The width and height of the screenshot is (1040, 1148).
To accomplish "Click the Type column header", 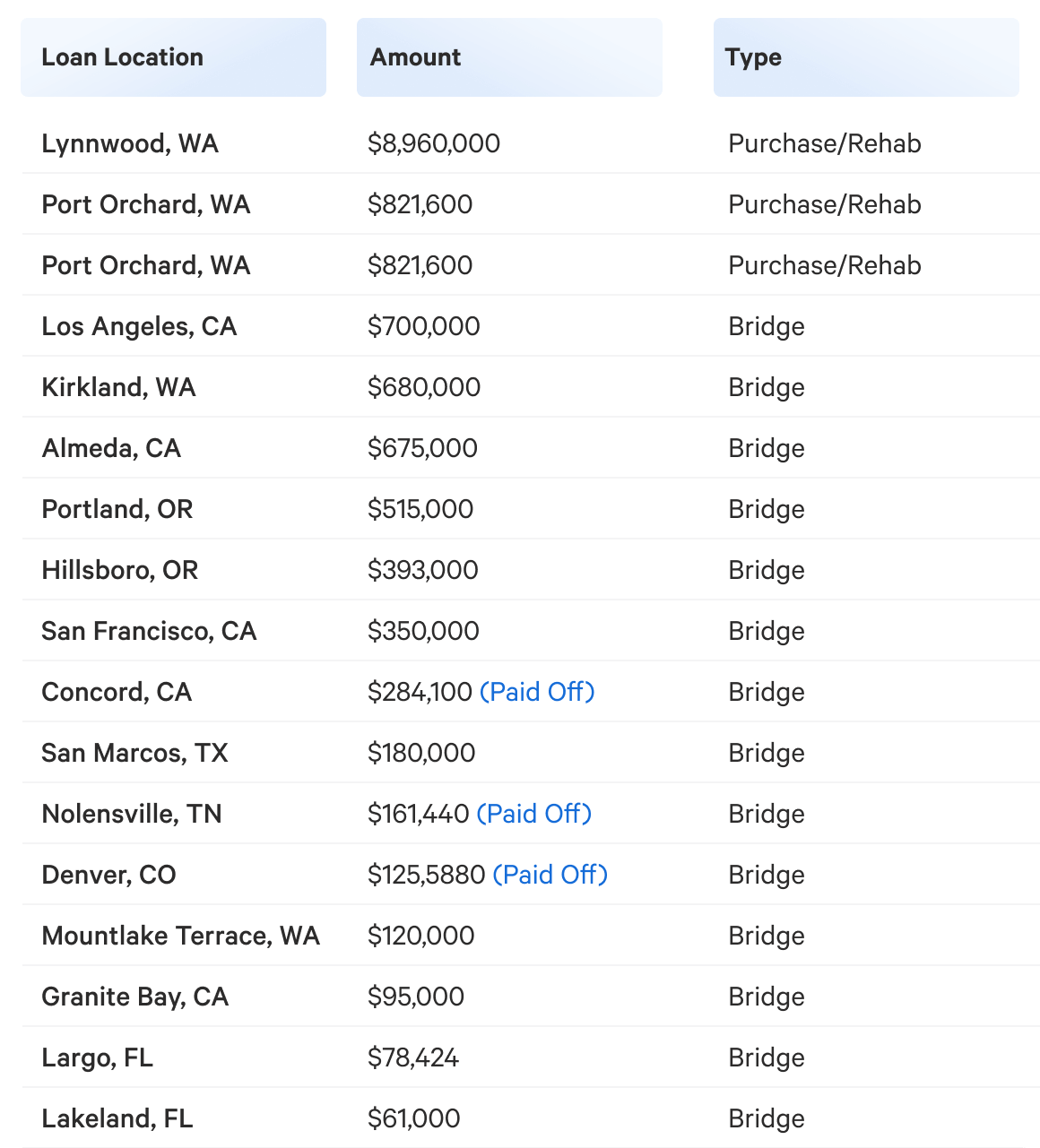I will point(866,57).
